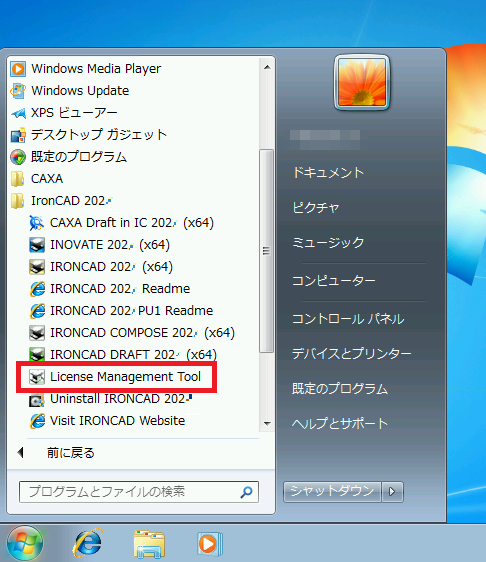Screen dimensions: 486x562
Task: Open 既定のプログラム in right pane
Action: point(340,389)
